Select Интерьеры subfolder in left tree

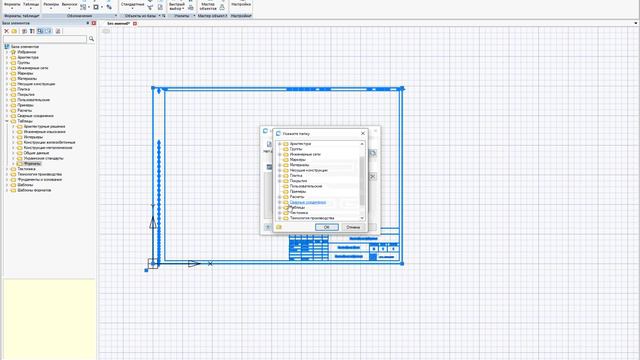(x=33, y=137)
